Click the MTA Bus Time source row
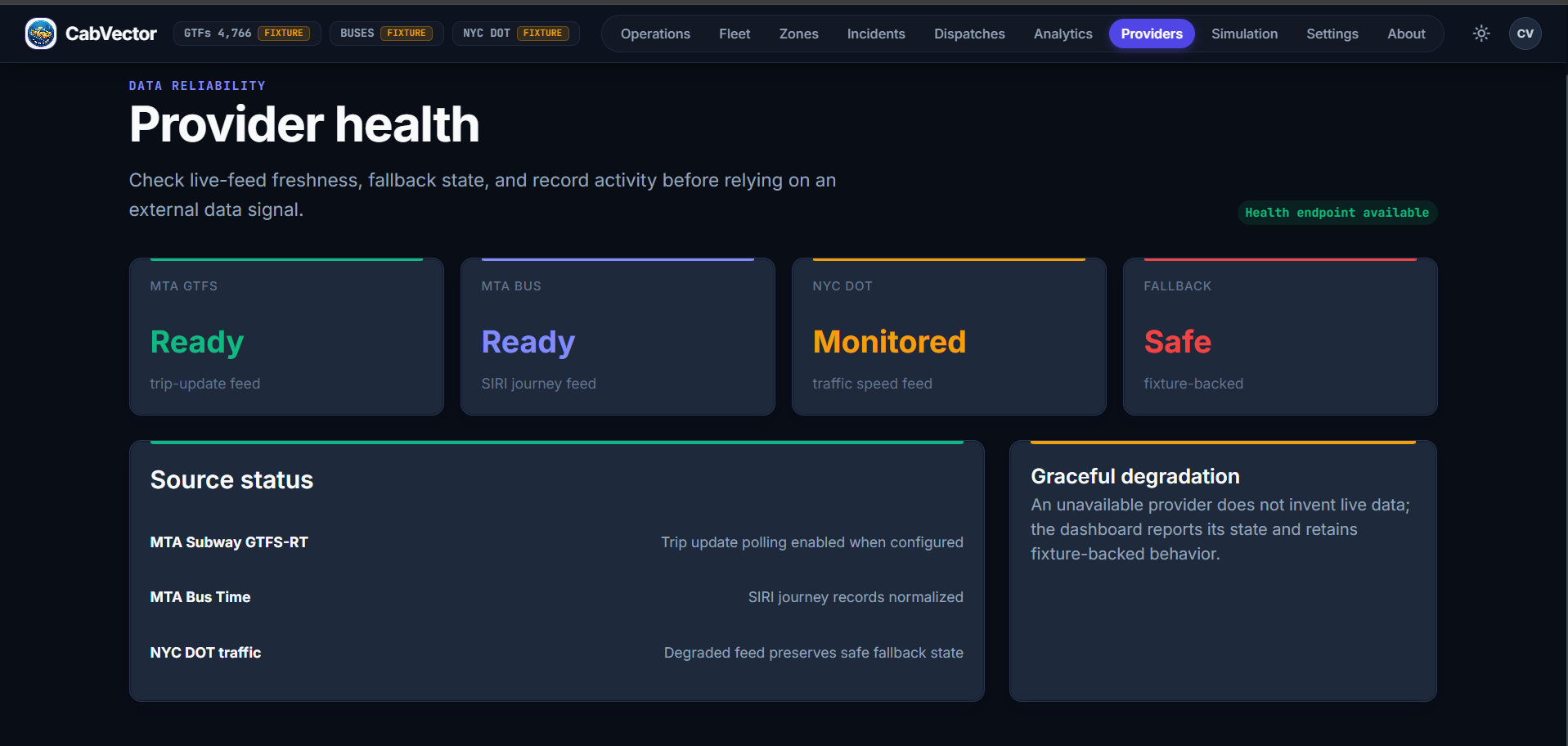Image resolution: width=1568 pixels, height=746 pixels. 556,597
